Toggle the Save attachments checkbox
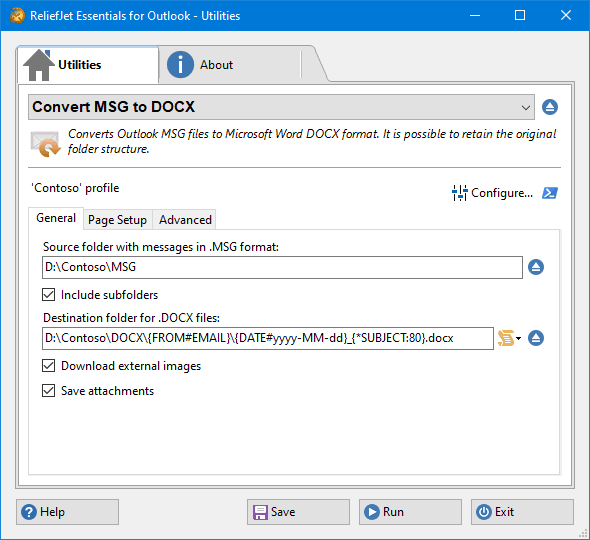The width and height of the screenshot is (590, 540). point(49,391)
